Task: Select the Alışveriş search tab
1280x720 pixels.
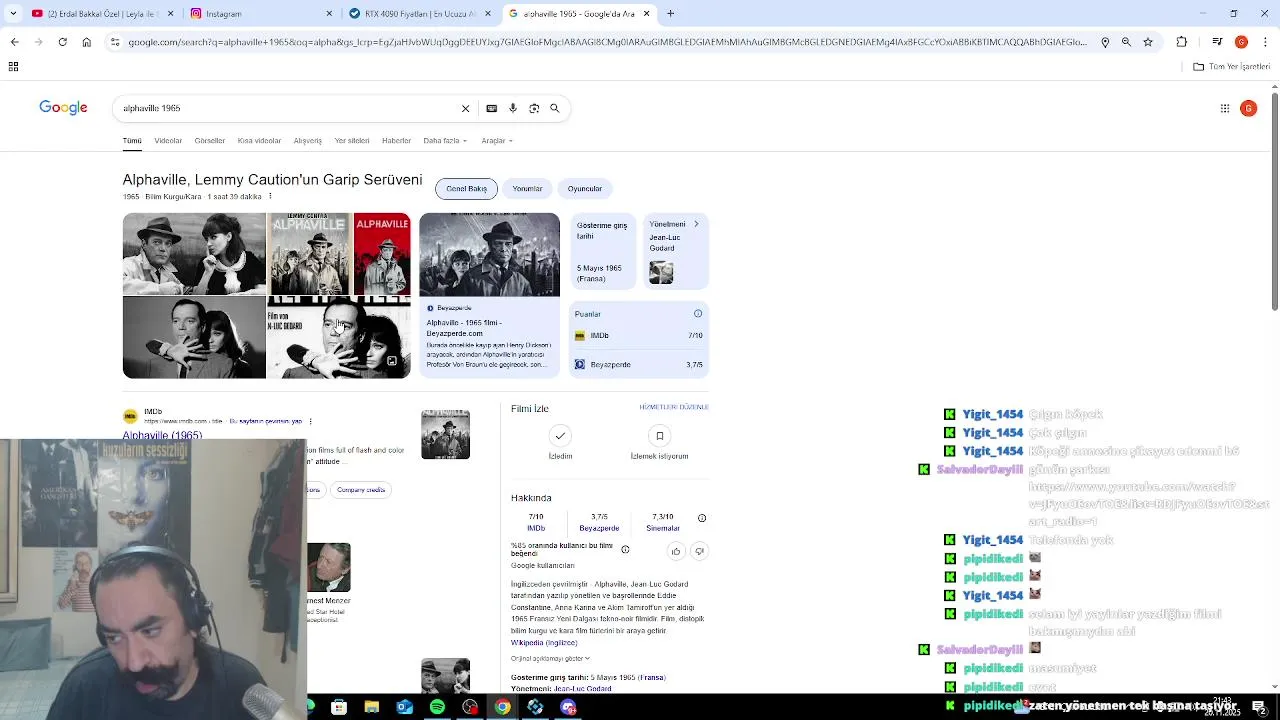Action: tap(307, 141)
